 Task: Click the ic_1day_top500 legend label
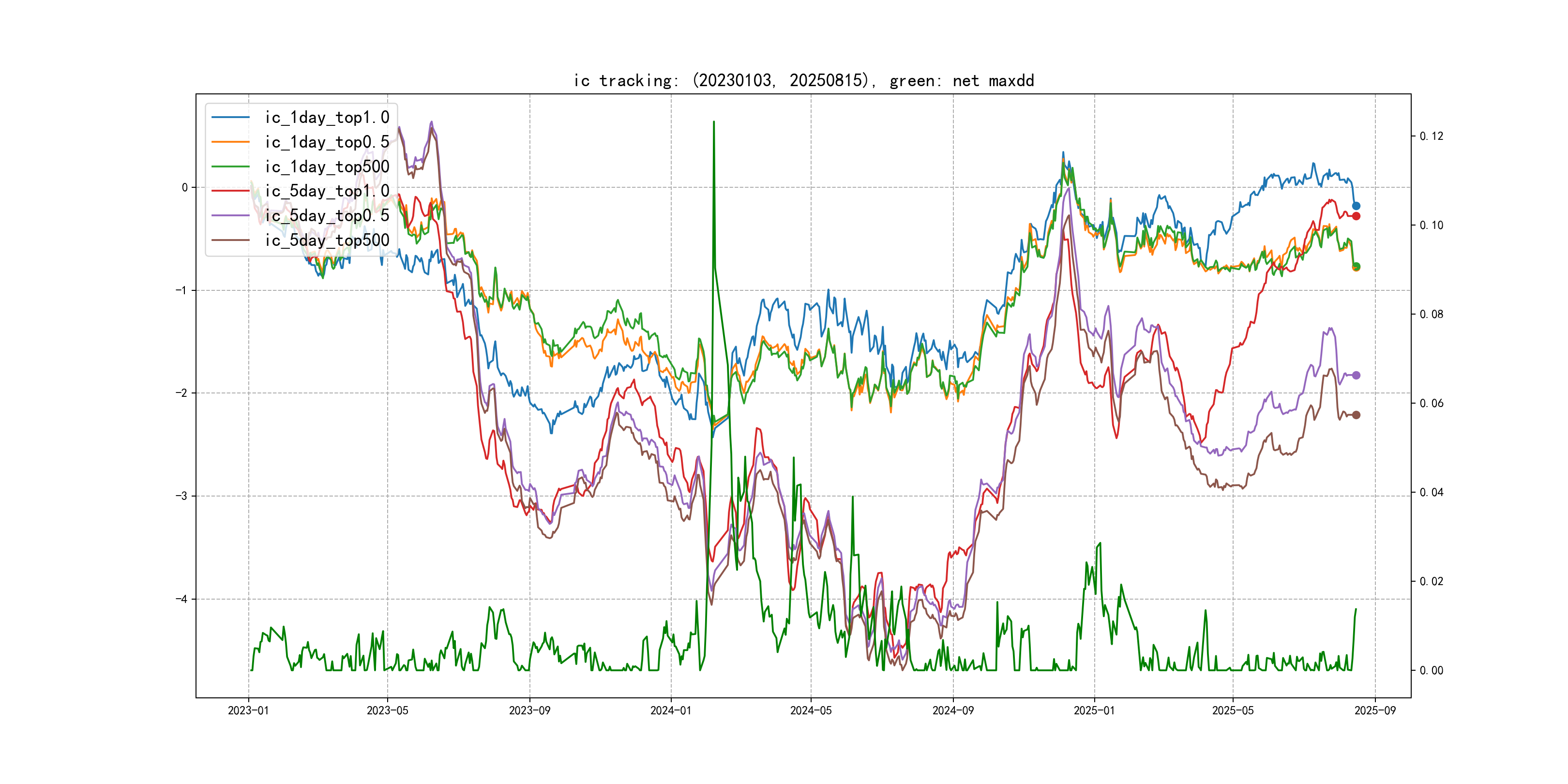coord(327,167)
